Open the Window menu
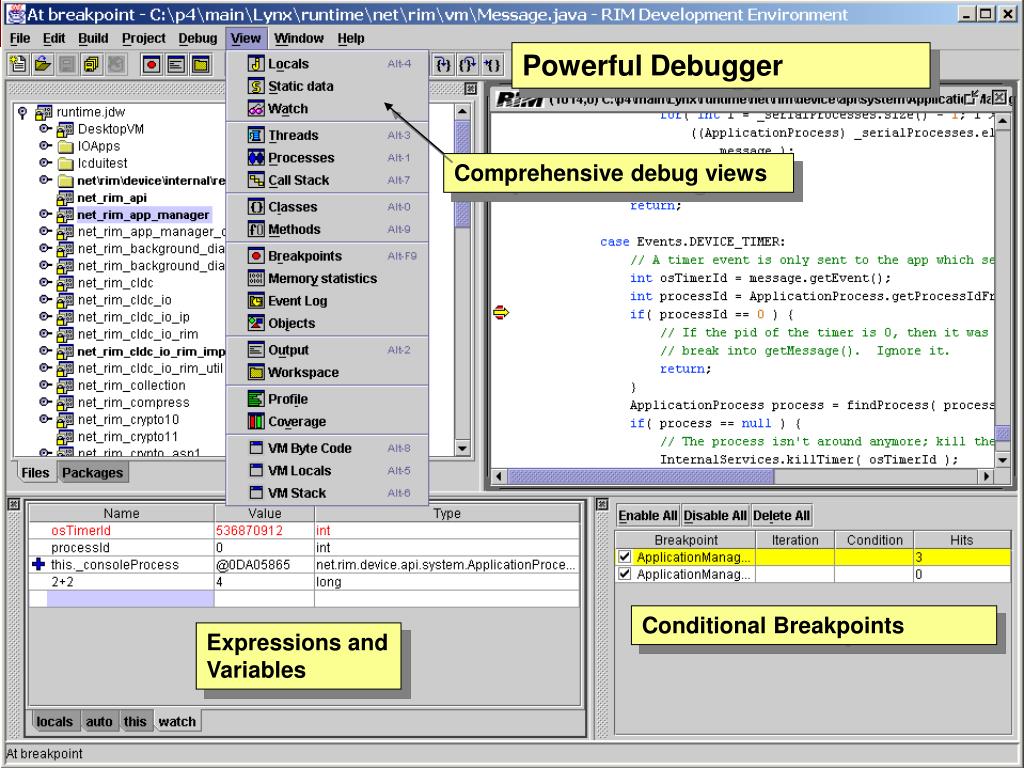This screenshot has height=768, width=1024. coord(298,39)
